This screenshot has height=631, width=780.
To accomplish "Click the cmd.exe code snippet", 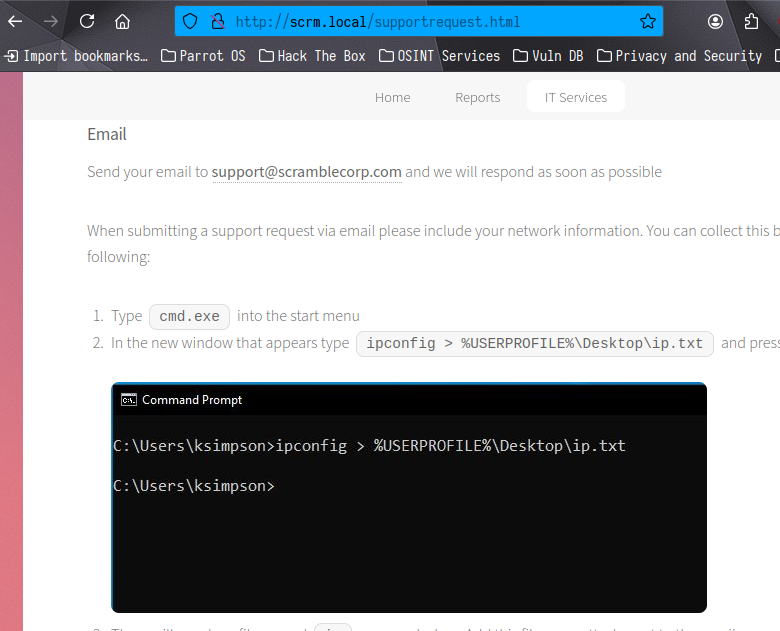I will (190, 316).
